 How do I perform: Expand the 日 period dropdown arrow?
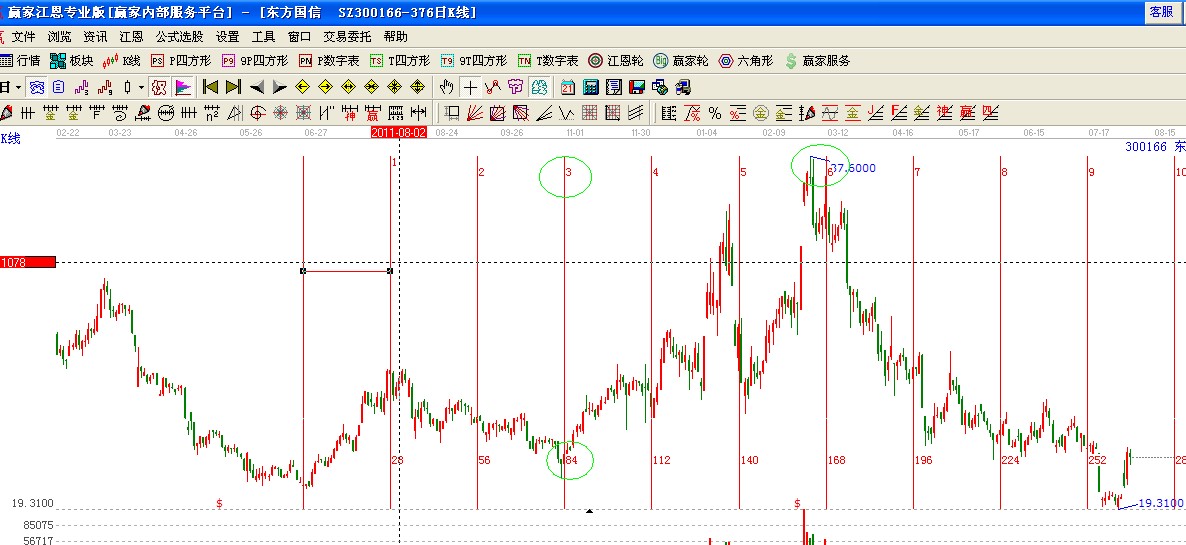click(x=18, y=87)
